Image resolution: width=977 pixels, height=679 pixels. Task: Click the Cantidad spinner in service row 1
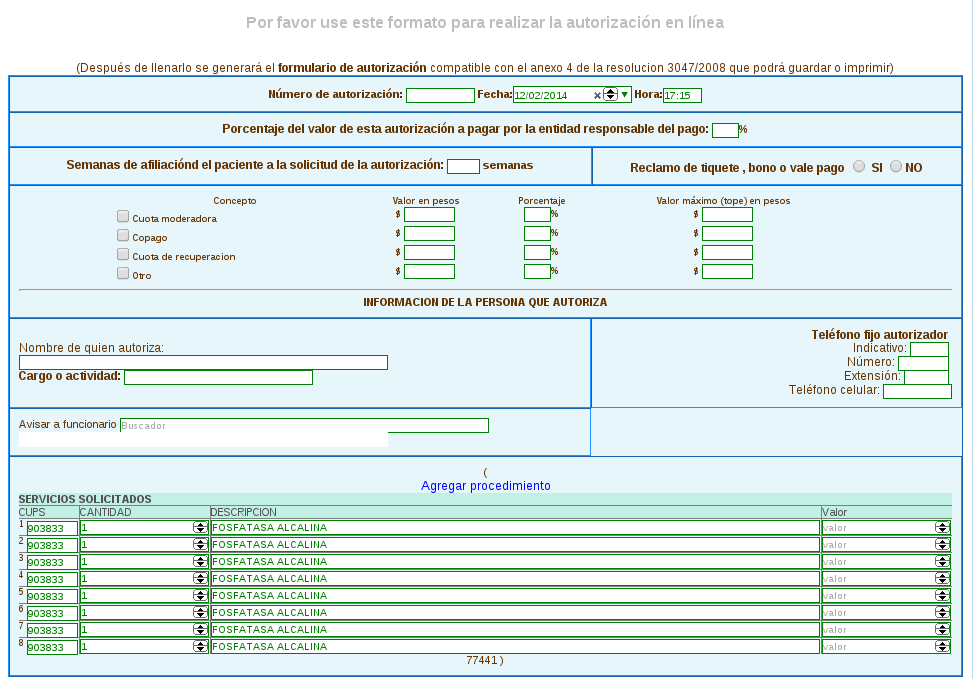click(x=200, y=528)
